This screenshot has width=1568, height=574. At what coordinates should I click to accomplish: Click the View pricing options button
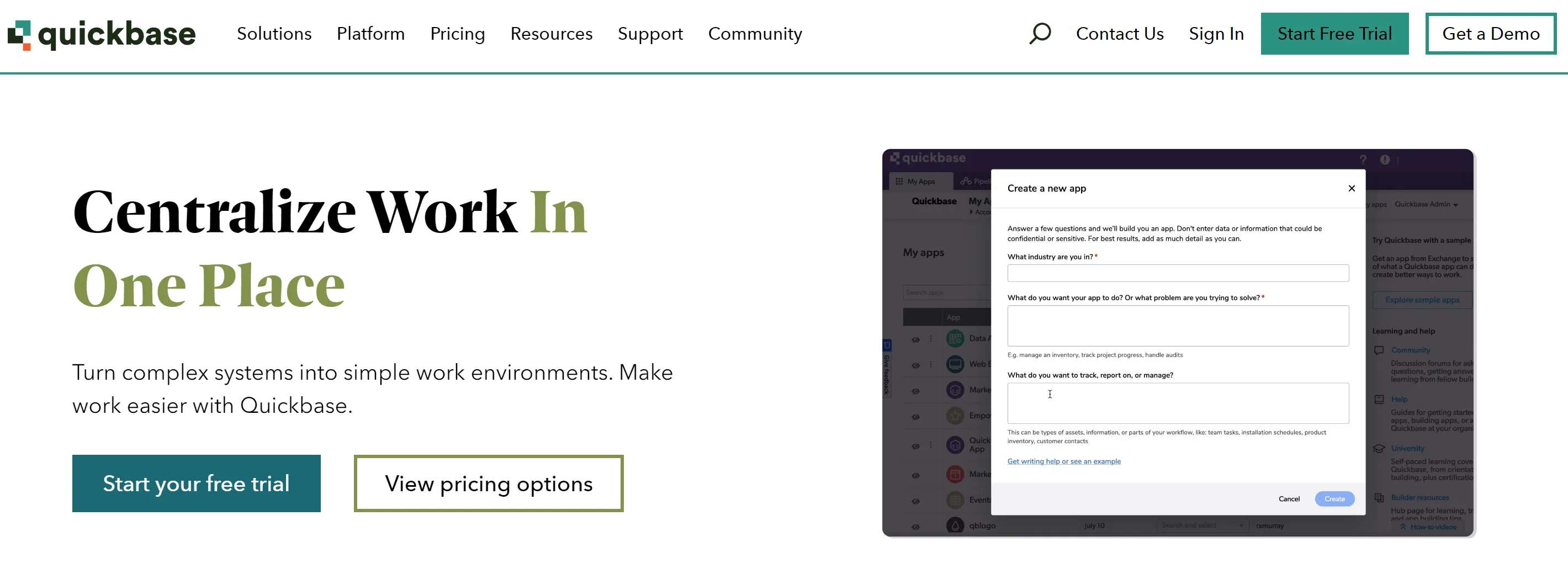pyautogui.click(x=488, y=483)
